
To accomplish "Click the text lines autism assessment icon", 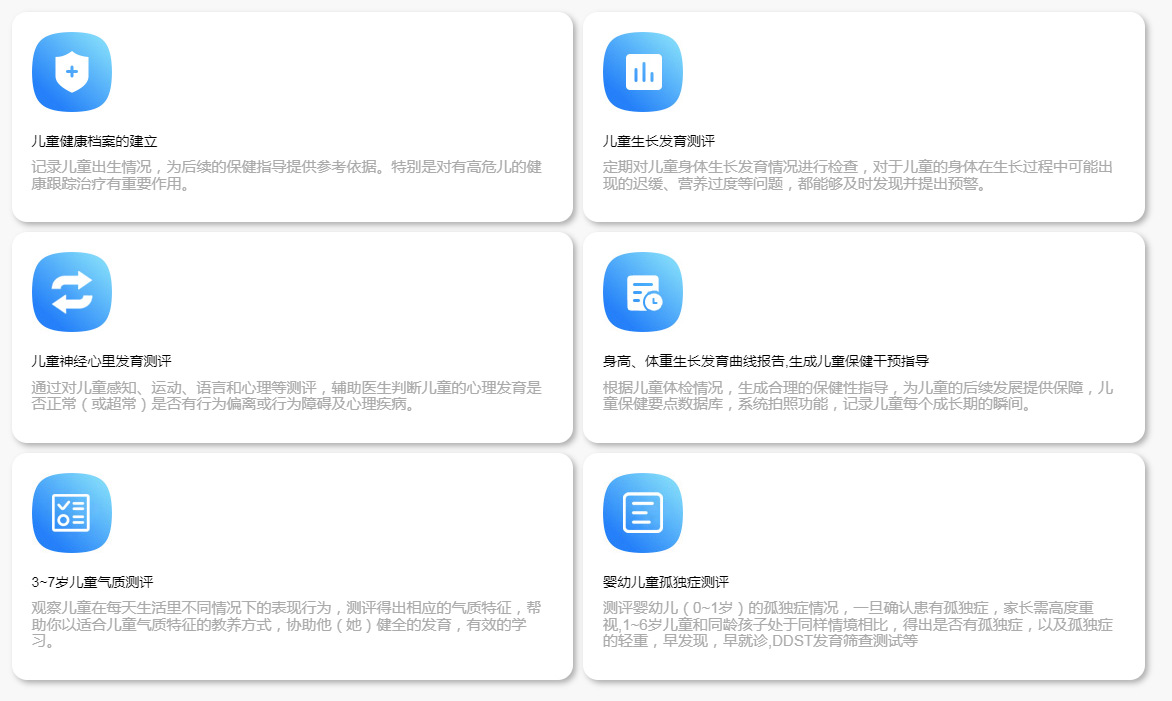I will pyautogui.click(x=643, y=513).
